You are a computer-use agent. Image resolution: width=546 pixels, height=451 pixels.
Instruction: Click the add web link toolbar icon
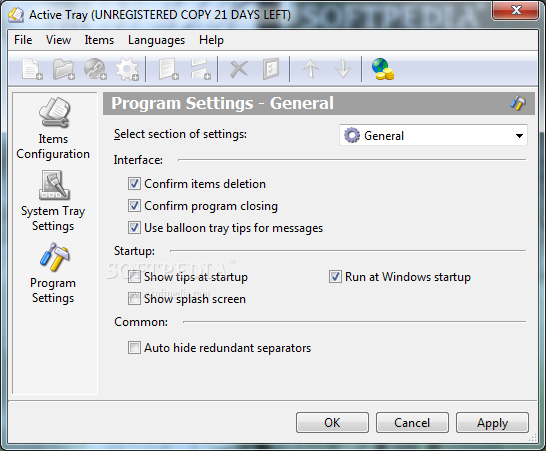tap(95, 69)
